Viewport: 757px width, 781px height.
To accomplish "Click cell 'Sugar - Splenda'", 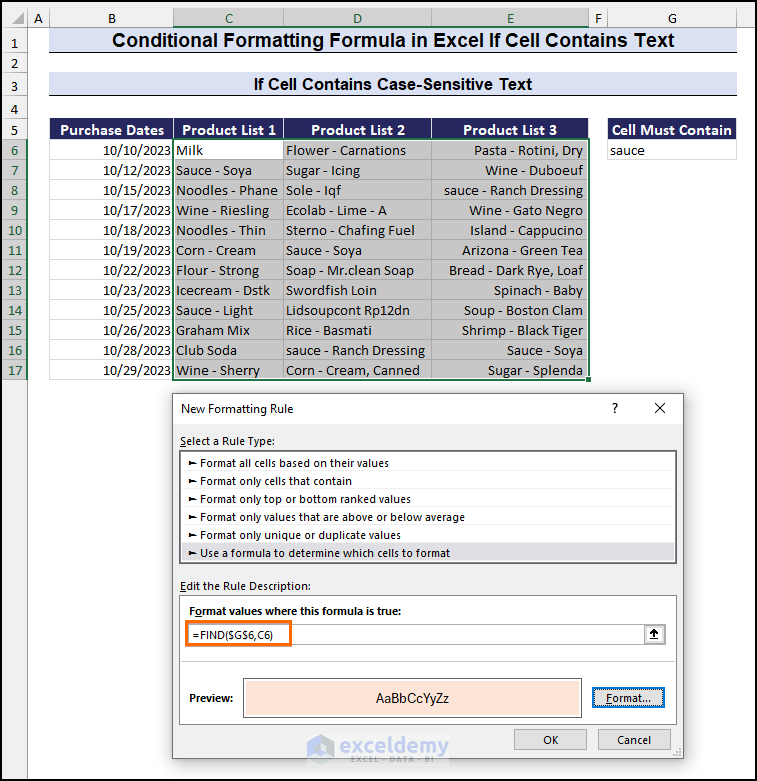I will coord(510,371).
